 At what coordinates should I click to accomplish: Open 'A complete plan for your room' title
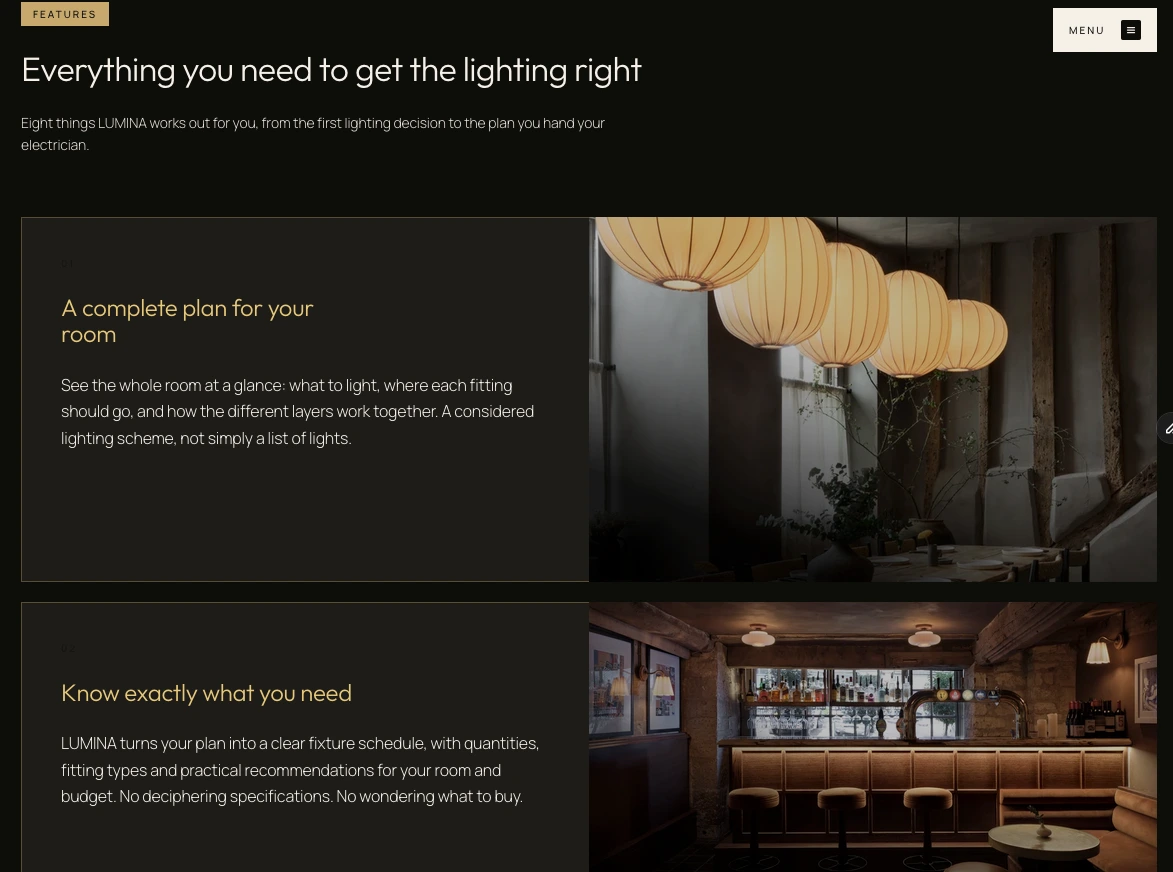click(187, 321)
